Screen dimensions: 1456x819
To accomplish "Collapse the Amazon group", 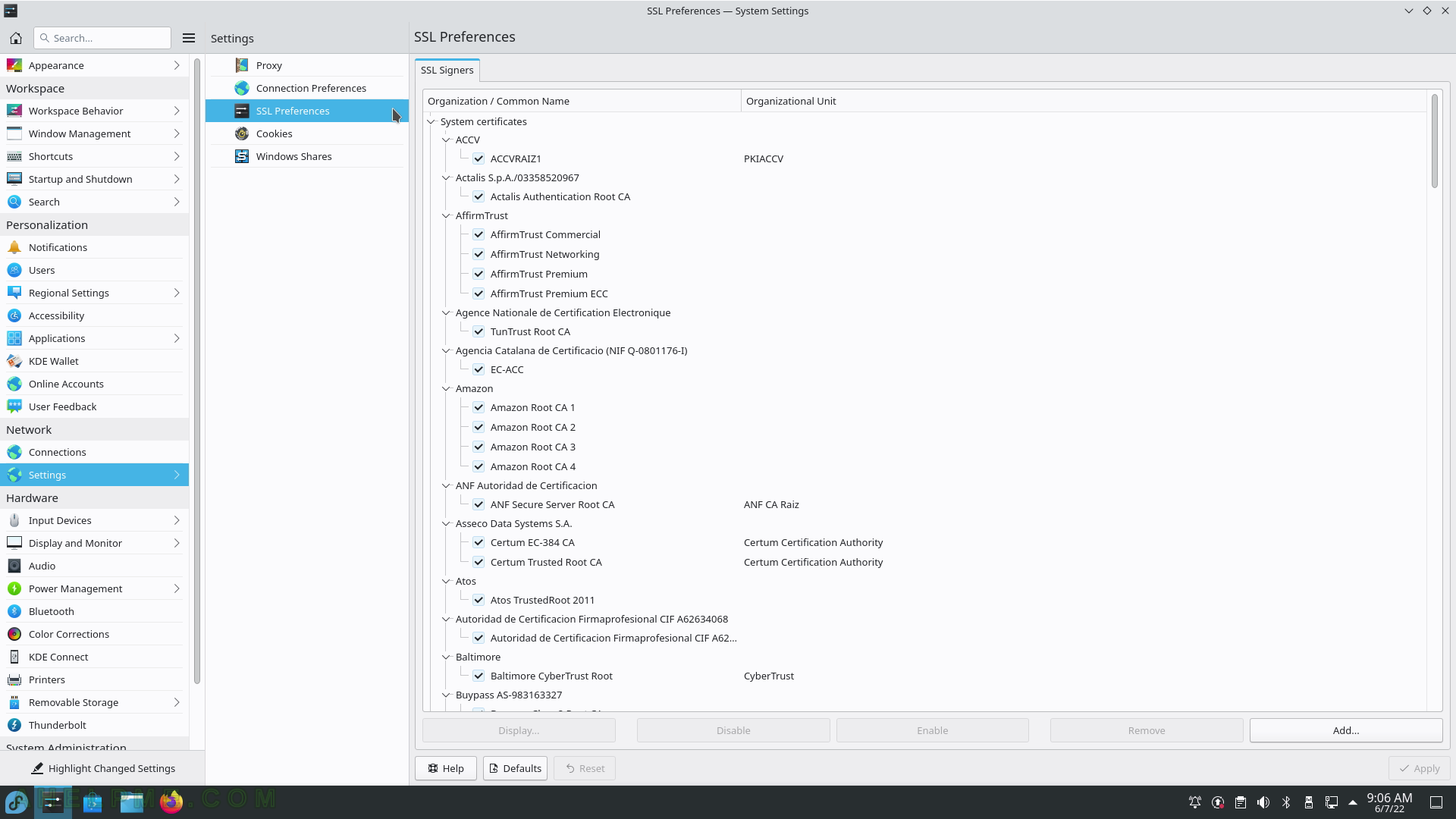I will coord(447,388).
